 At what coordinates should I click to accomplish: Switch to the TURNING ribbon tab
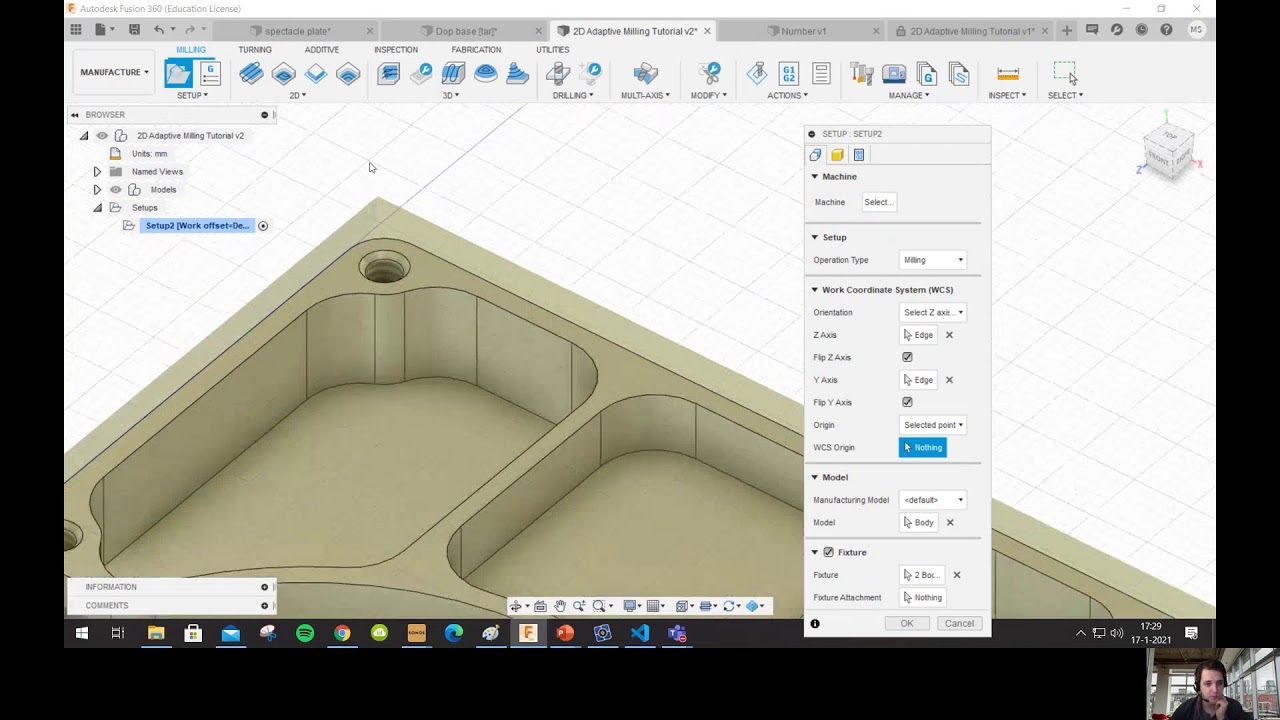[x=255, y=50]
